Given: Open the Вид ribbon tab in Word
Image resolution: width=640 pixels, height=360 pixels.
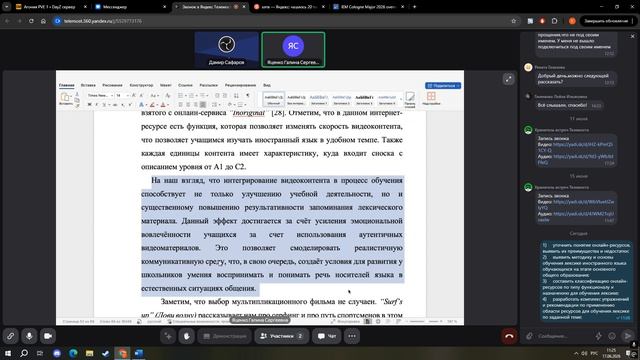Looking at the screenshot, I should point(267,85).
